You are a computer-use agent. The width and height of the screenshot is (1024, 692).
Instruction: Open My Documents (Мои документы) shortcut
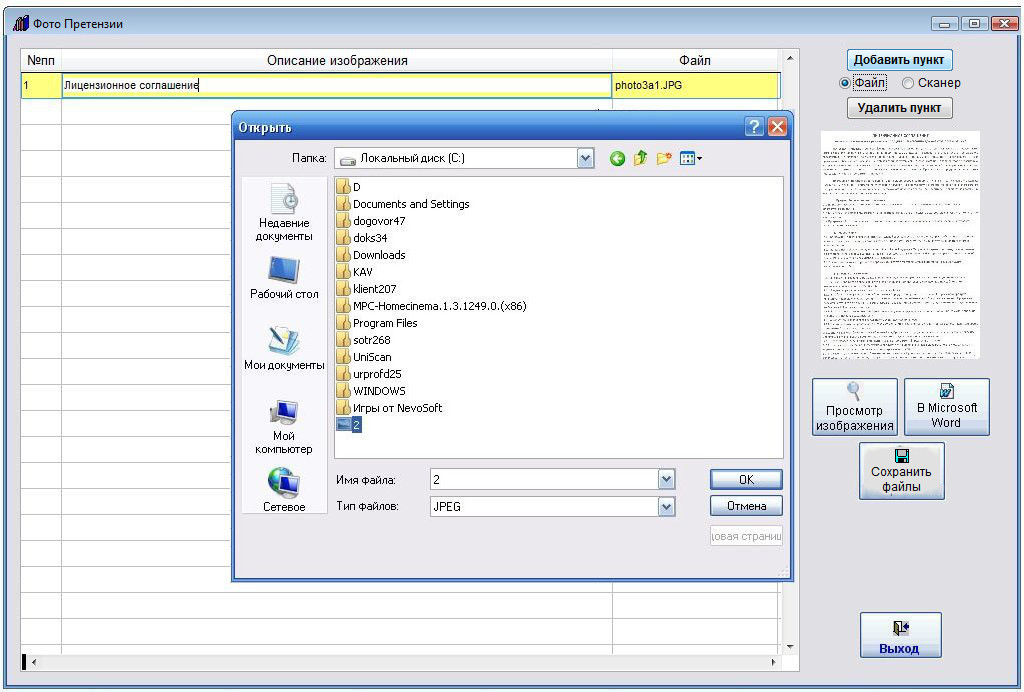click(x=283, y=348)
